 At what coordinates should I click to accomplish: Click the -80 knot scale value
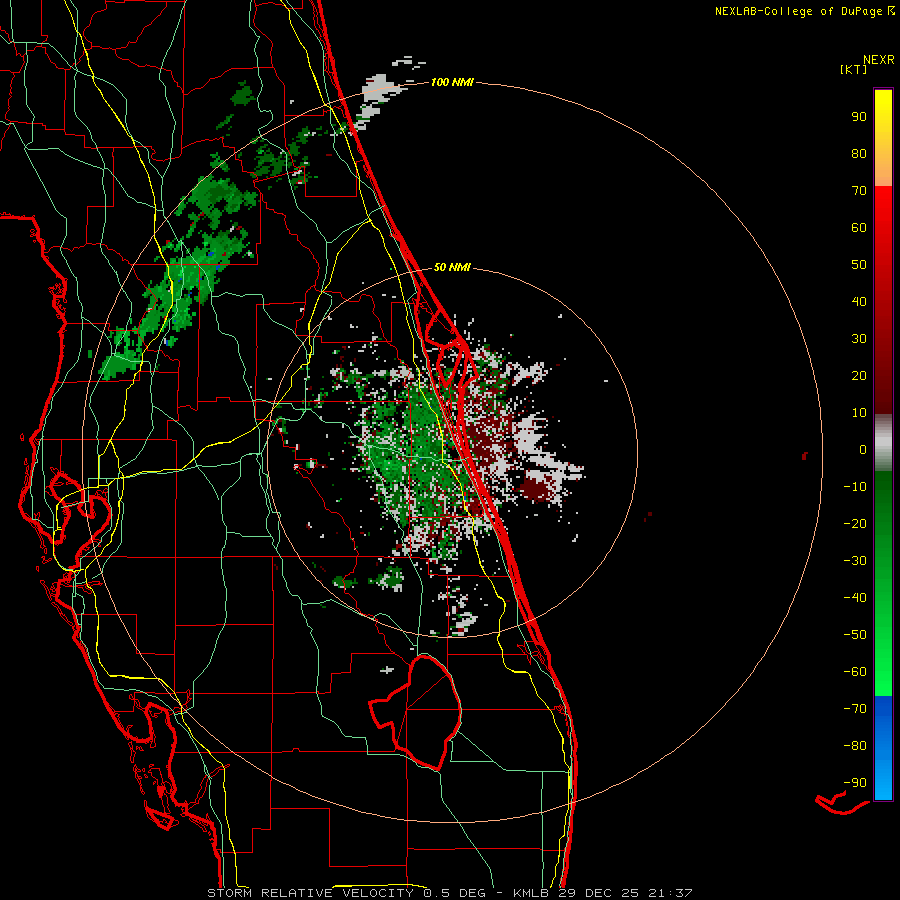[x=855, y=746]
